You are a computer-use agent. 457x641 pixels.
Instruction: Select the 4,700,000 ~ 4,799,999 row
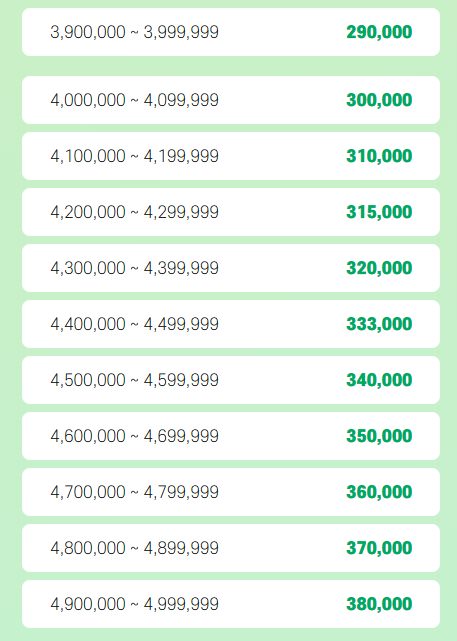231,492
